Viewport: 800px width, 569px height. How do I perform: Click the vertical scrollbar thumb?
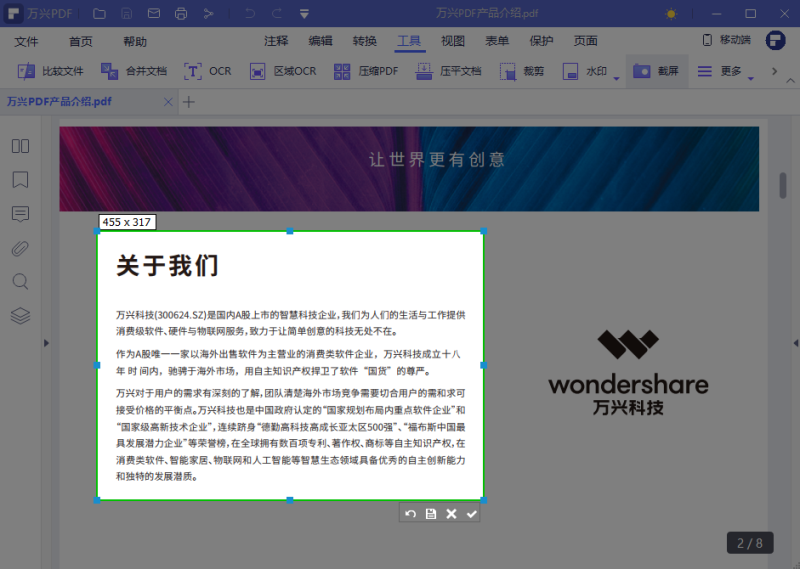tap(783, 185)
